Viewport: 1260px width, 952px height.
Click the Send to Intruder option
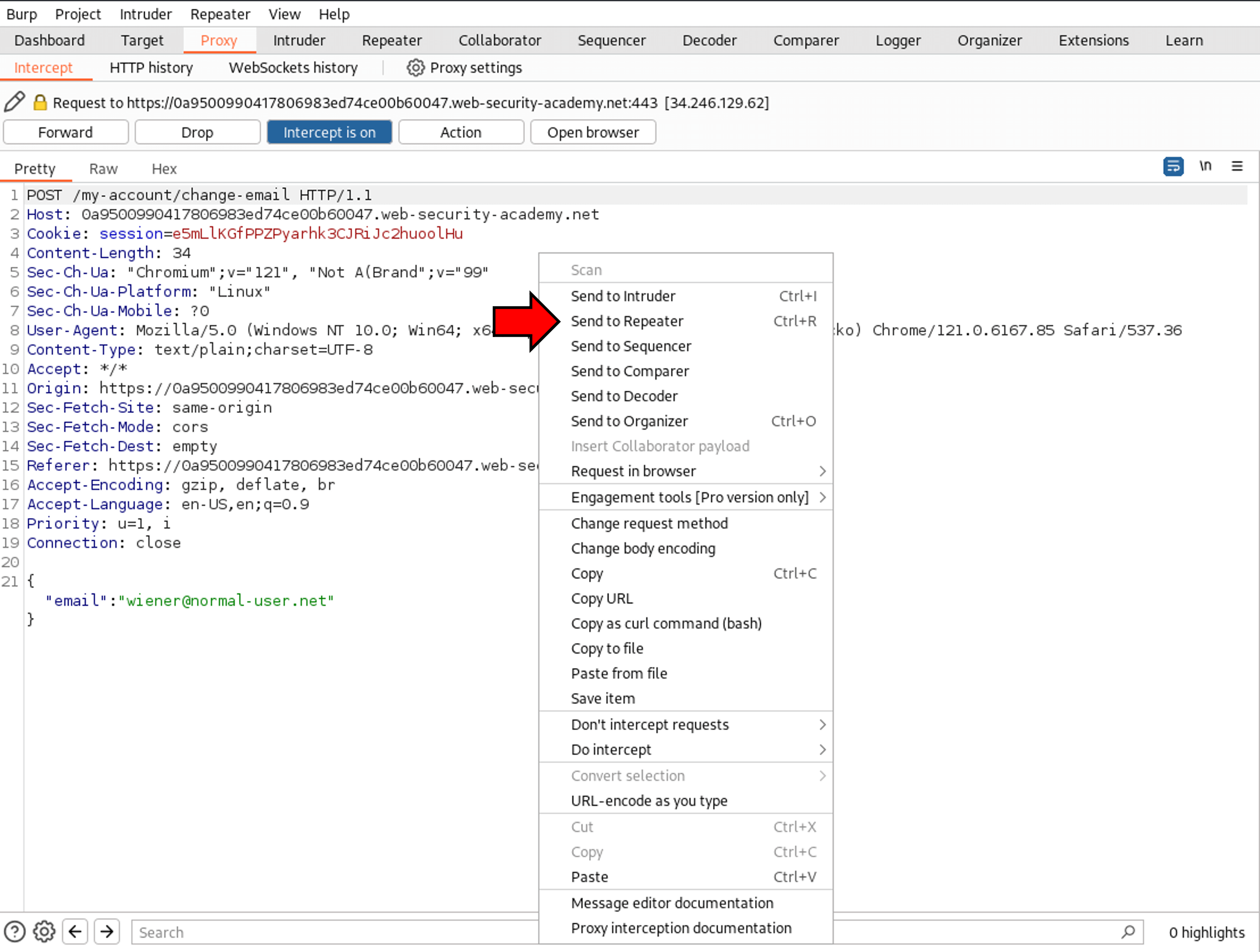623,295
